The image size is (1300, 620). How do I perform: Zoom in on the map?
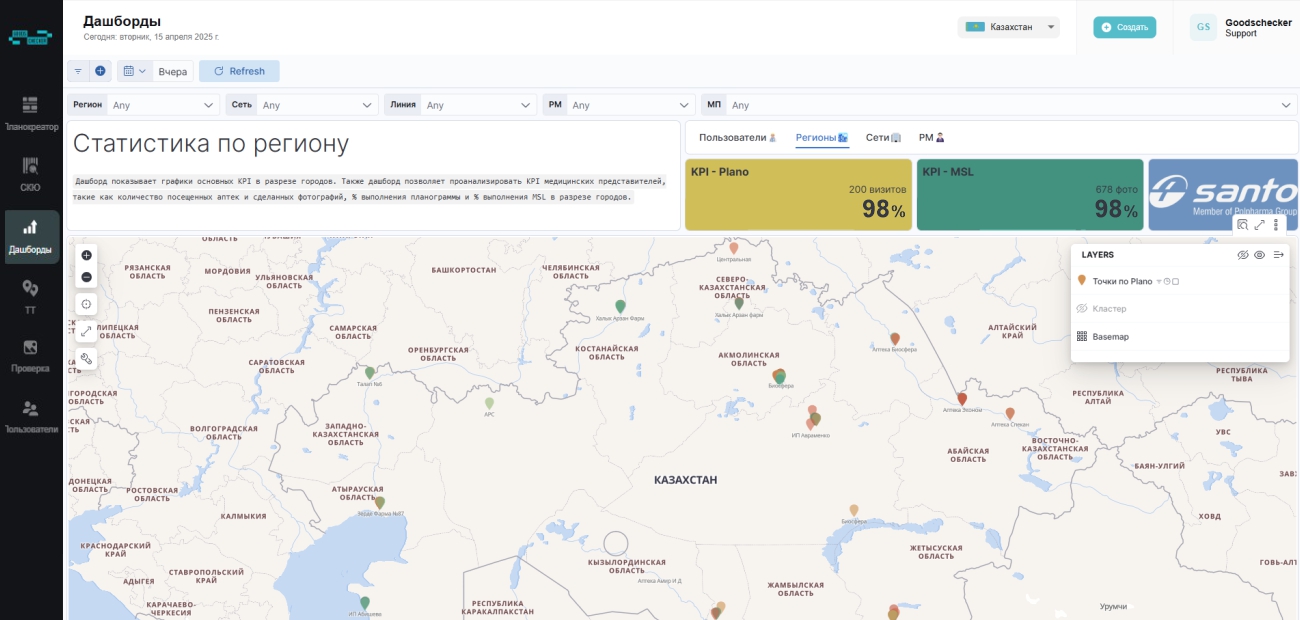(x=87, y=255)
